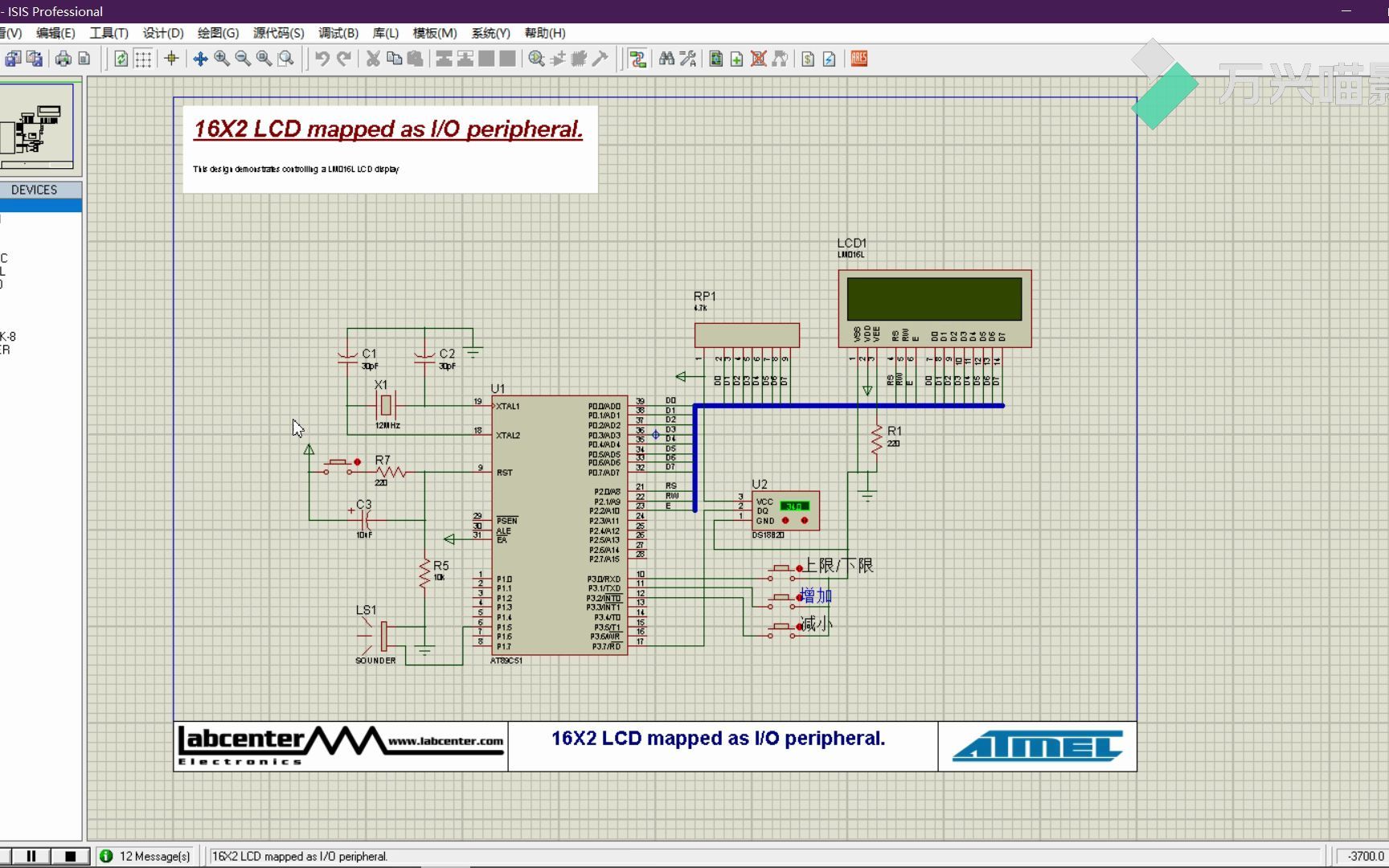Click the Copy to clipboard icon
This screenshot has height=868, width=1389.
point(394,59)
